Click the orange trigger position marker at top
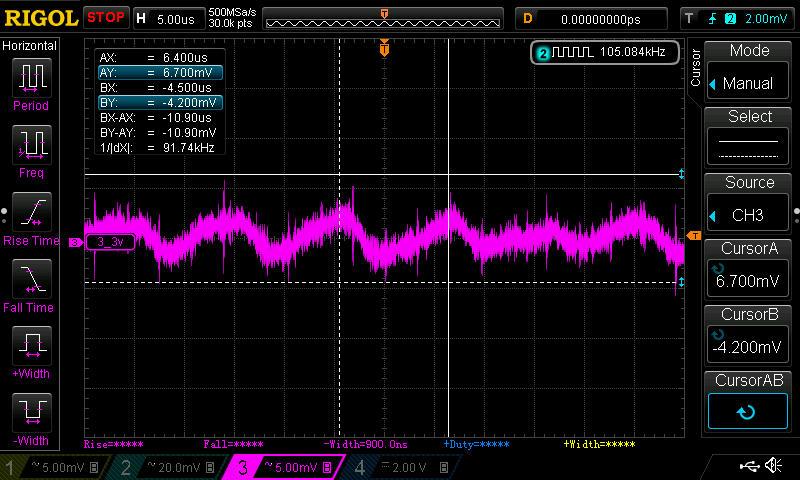800x480 pixels. pyautogui.click(x=385, y=48)
